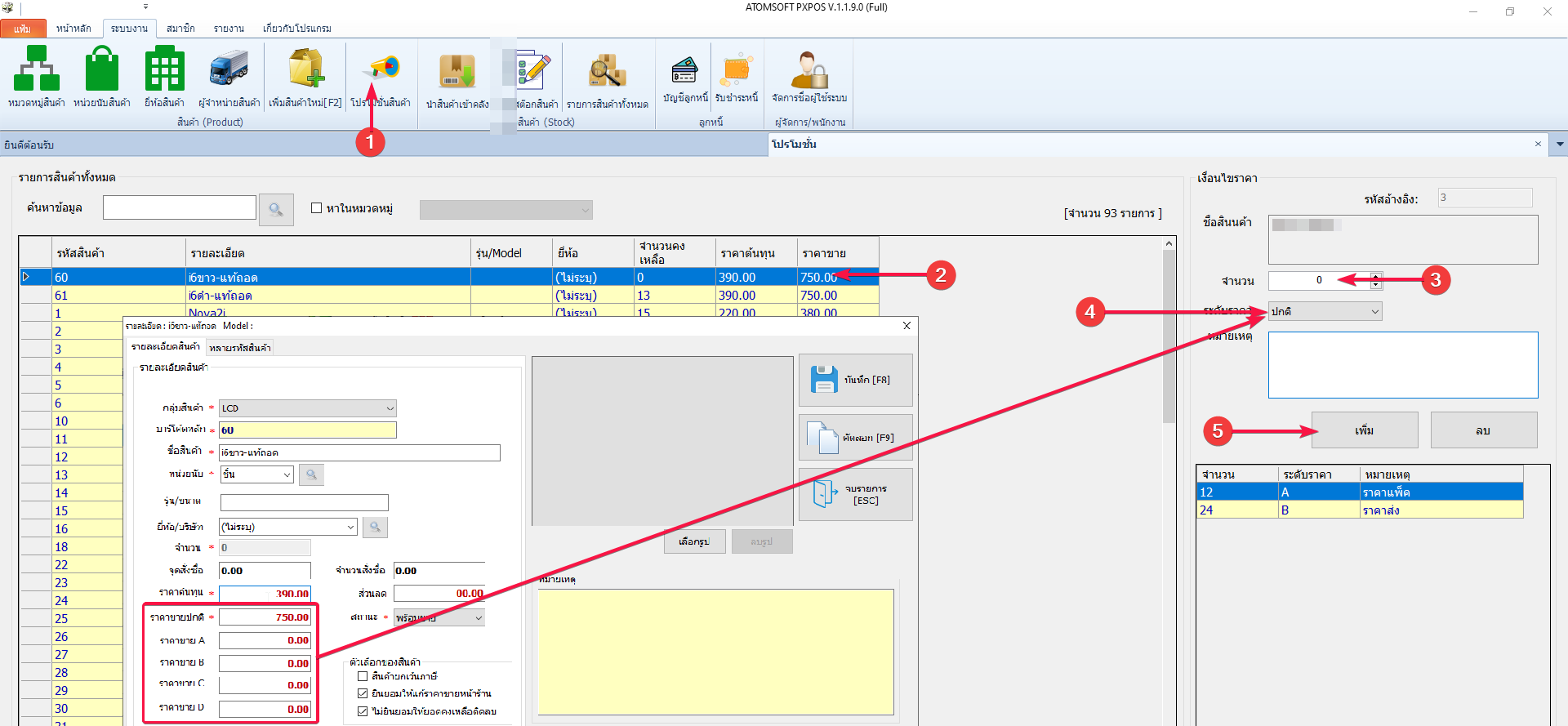
Task: Click the ราคาขาย A input field
Action: (x=265, y=640)
